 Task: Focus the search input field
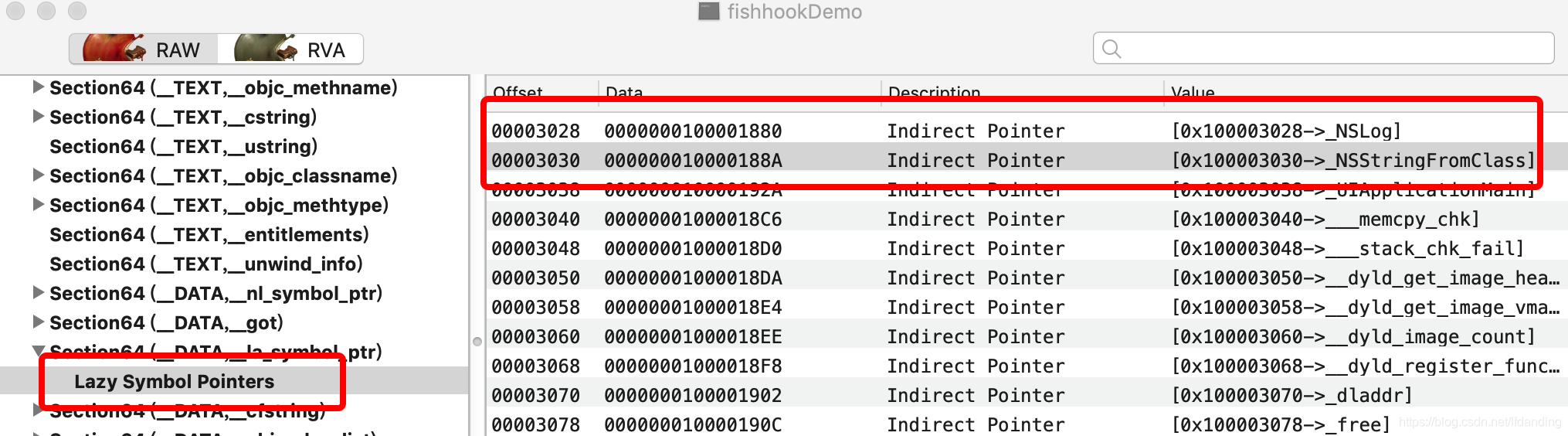(x=1323, y=48)
